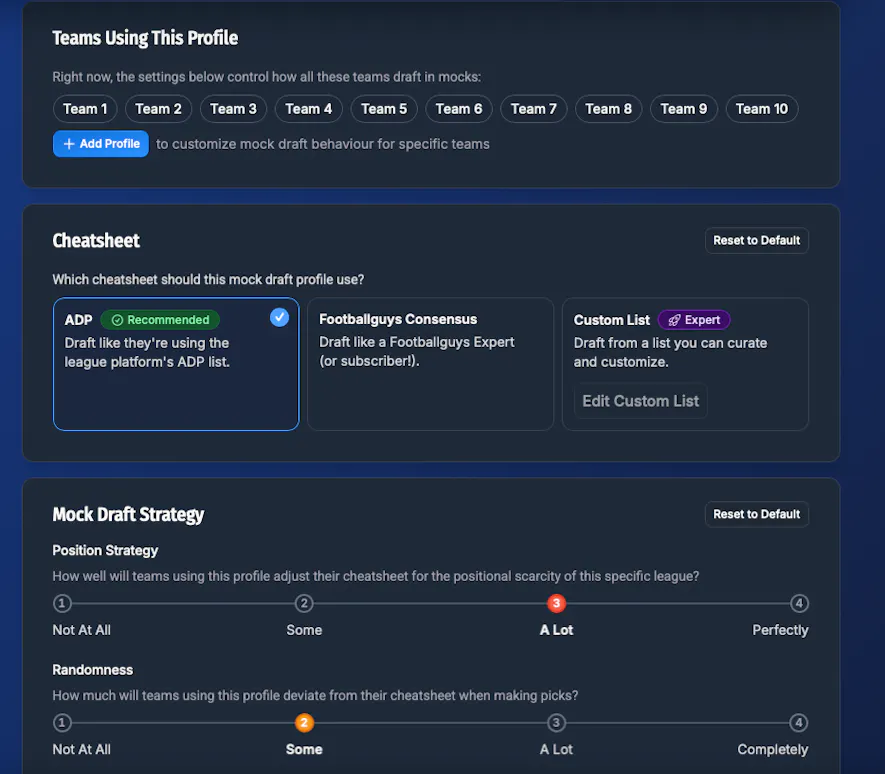
Task: Select the Custom List cheatsheet card
Action: pos(685,364)
